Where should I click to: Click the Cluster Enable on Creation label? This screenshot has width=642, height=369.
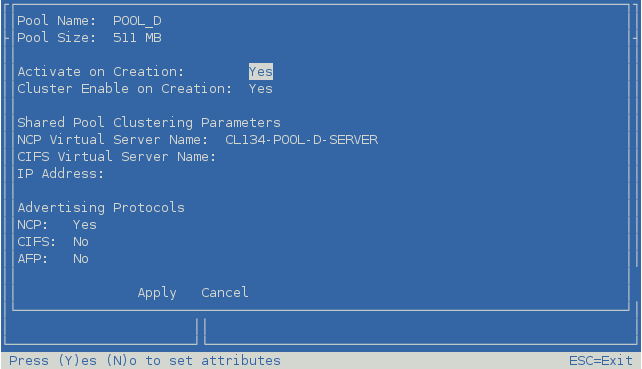click(x=124, y=89)
